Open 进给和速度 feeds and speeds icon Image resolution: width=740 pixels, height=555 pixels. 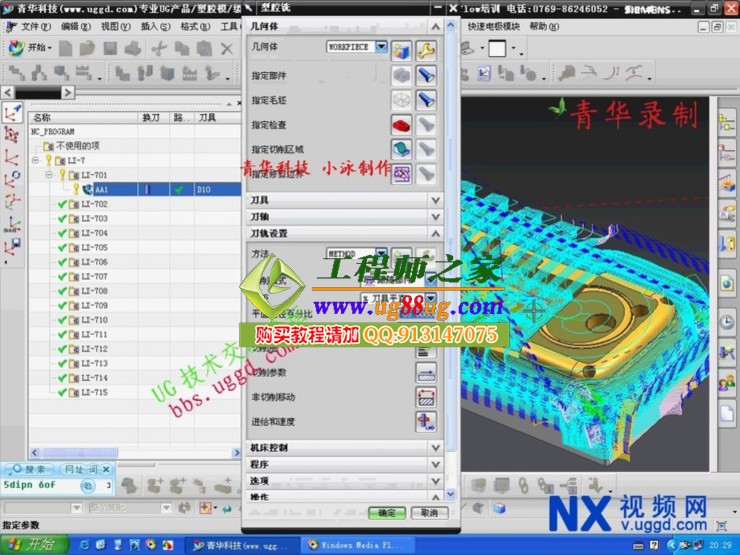coord(426,422)
